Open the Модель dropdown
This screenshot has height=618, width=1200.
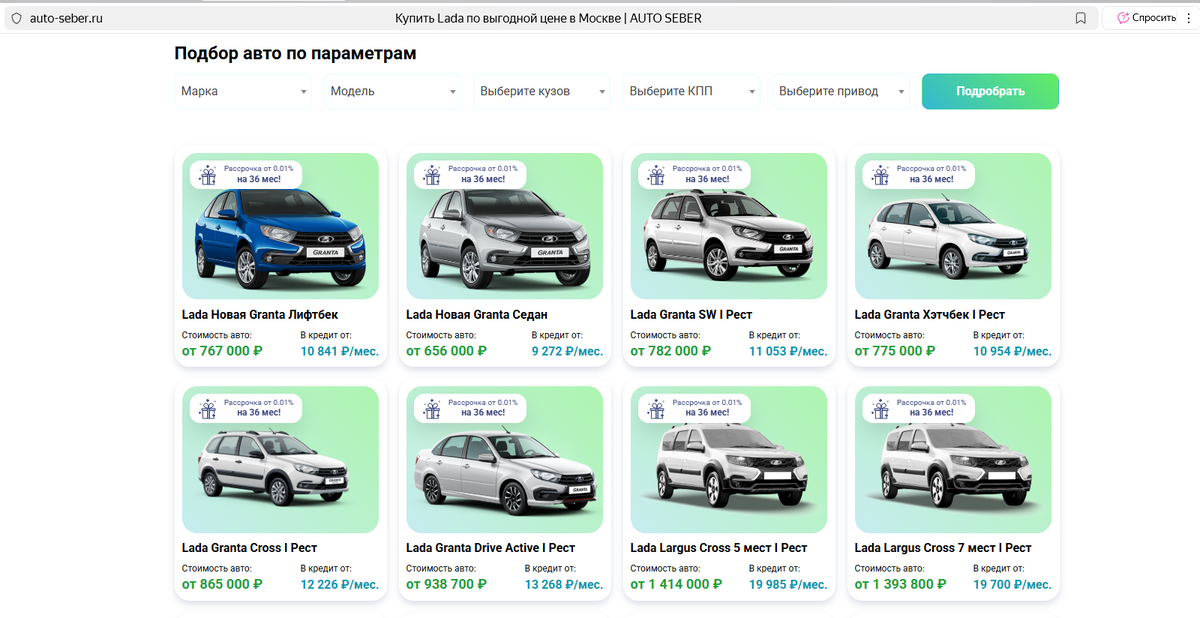392,91
